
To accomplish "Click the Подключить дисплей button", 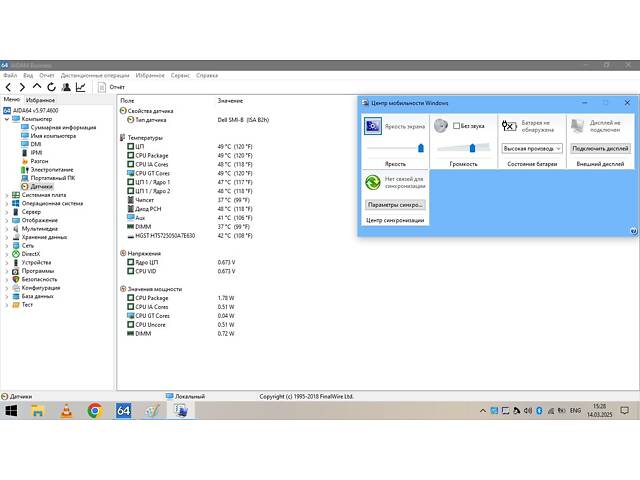I will point(600,149).
